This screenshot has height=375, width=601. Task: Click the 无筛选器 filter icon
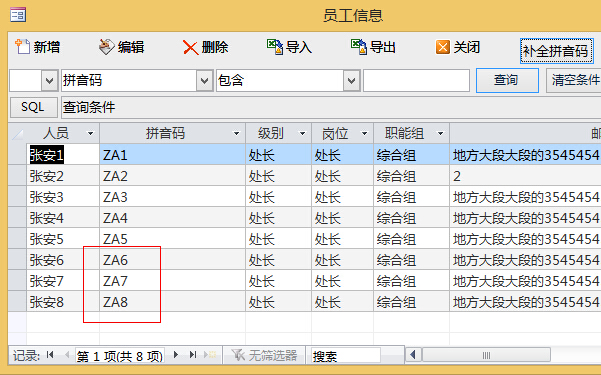coord(238,355)
